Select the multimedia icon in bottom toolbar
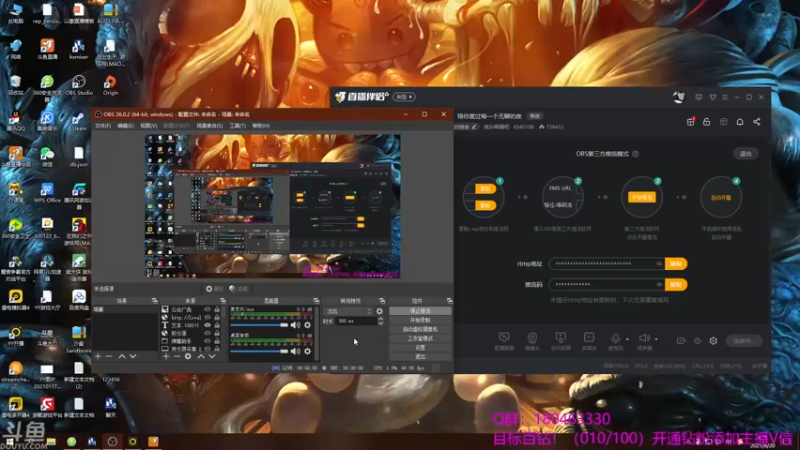This screenshot has width=800, height=450. 589,338
